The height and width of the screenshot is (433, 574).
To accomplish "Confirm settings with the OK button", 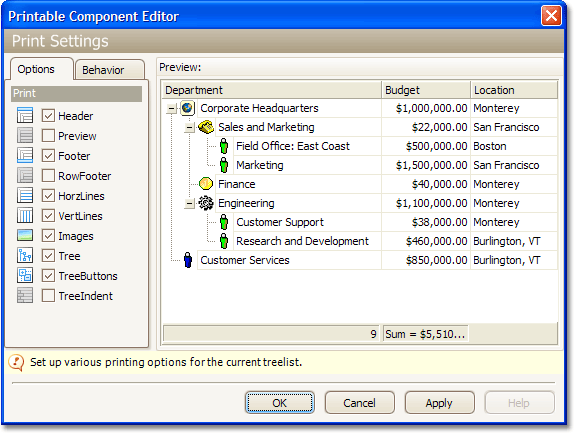I will pos(280,403).
